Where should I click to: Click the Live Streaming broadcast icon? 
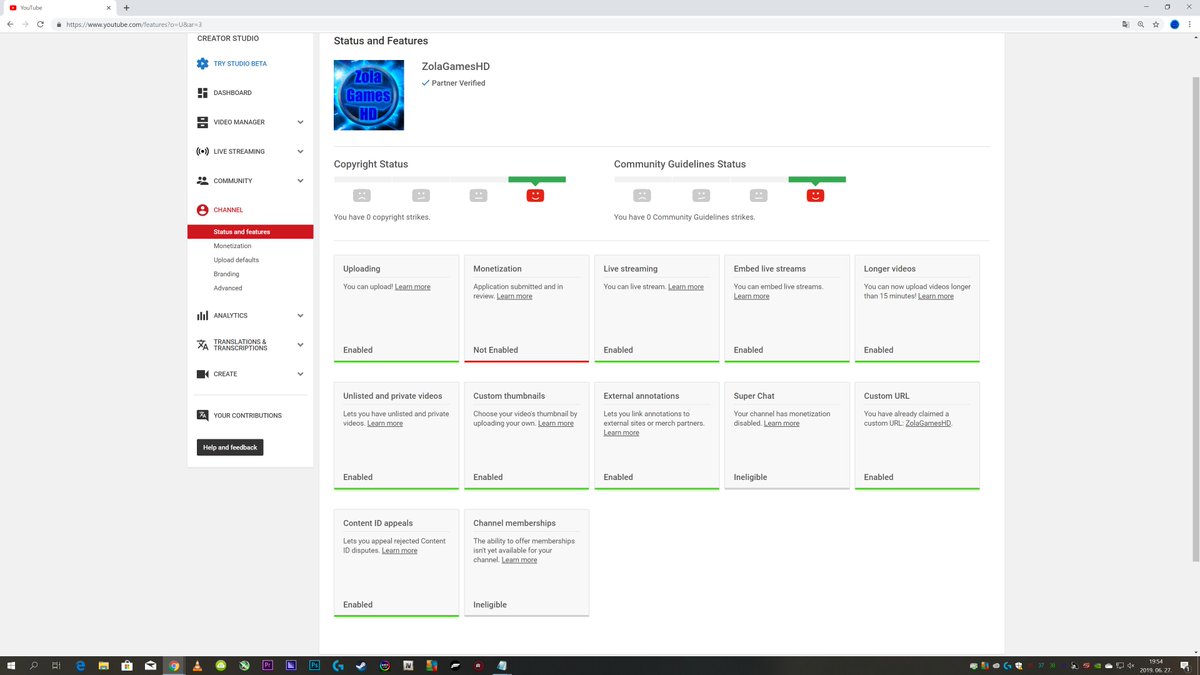[203, 152]
